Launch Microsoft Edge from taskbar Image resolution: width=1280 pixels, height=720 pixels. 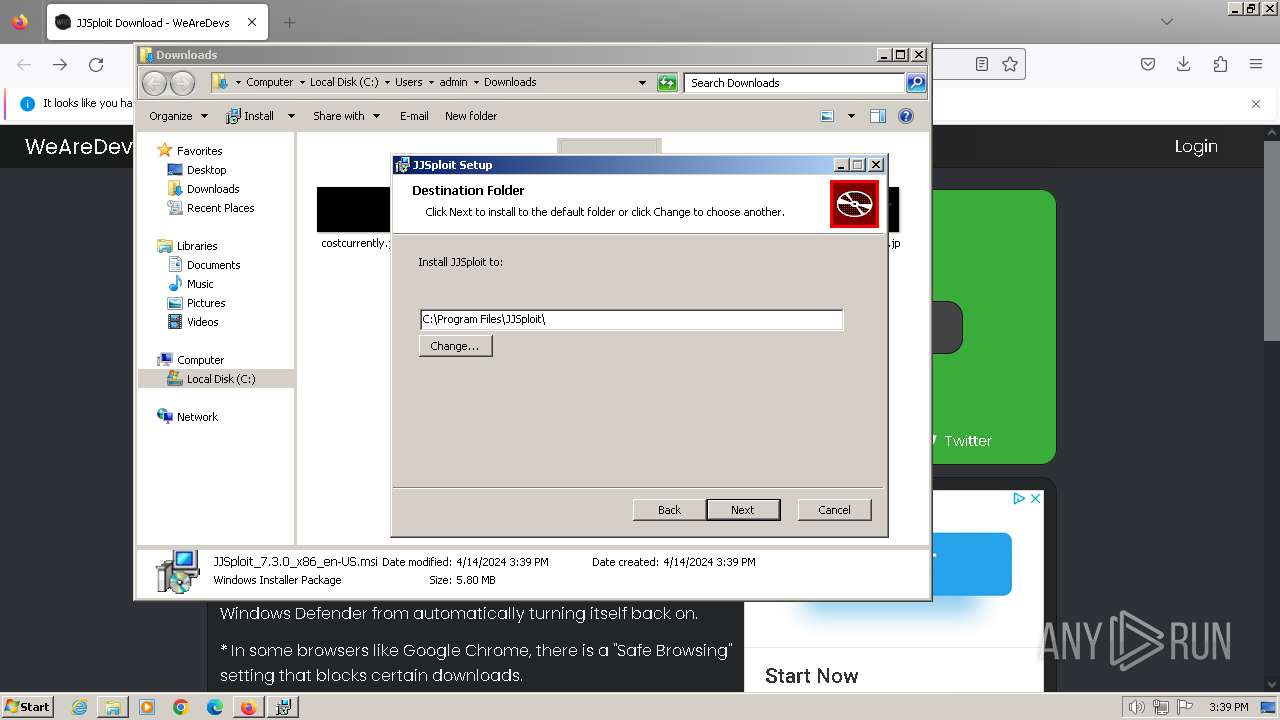[x=215, y=707]
